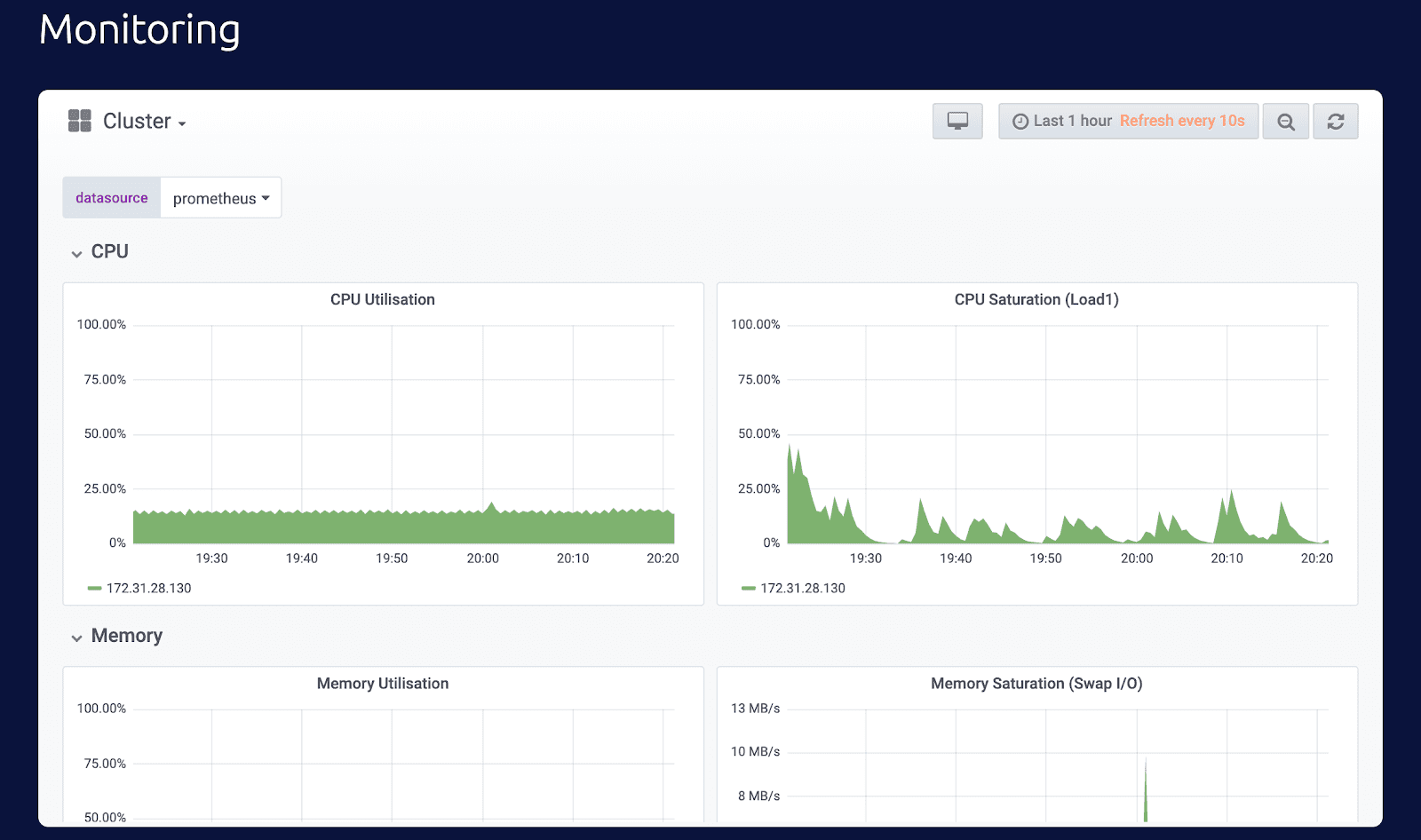Toggle the 172.31.28.130 series in CPU Utilisation legend
The height and width of the screenshot is (840, 1421).
pos(148,588)
